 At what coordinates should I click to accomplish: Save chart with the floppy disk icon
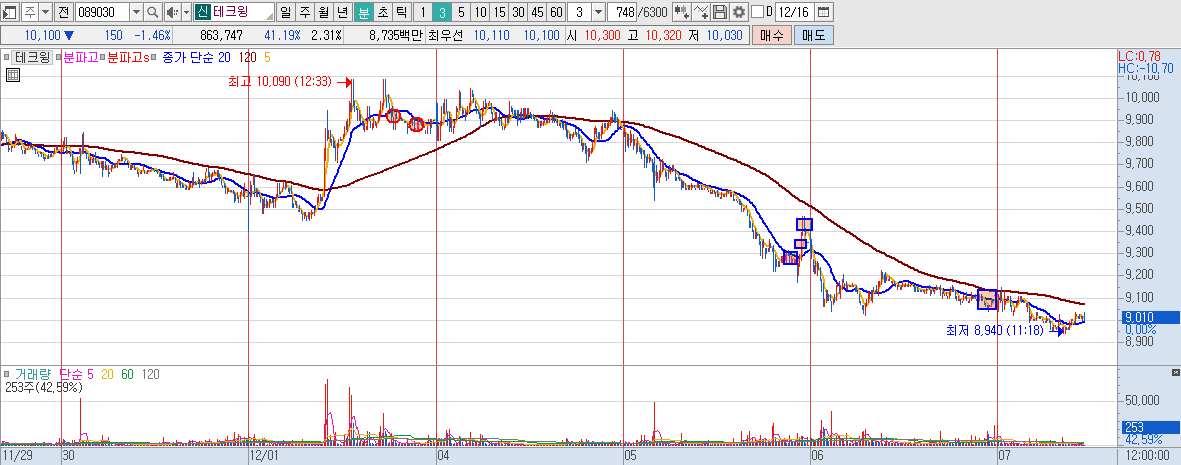click(719, 12)
